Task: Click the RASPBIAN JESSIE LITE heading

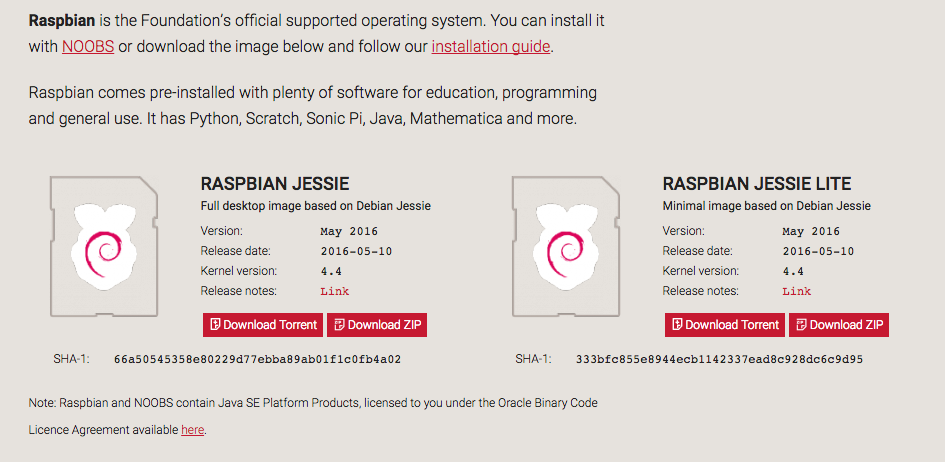Action: point(756,184)
